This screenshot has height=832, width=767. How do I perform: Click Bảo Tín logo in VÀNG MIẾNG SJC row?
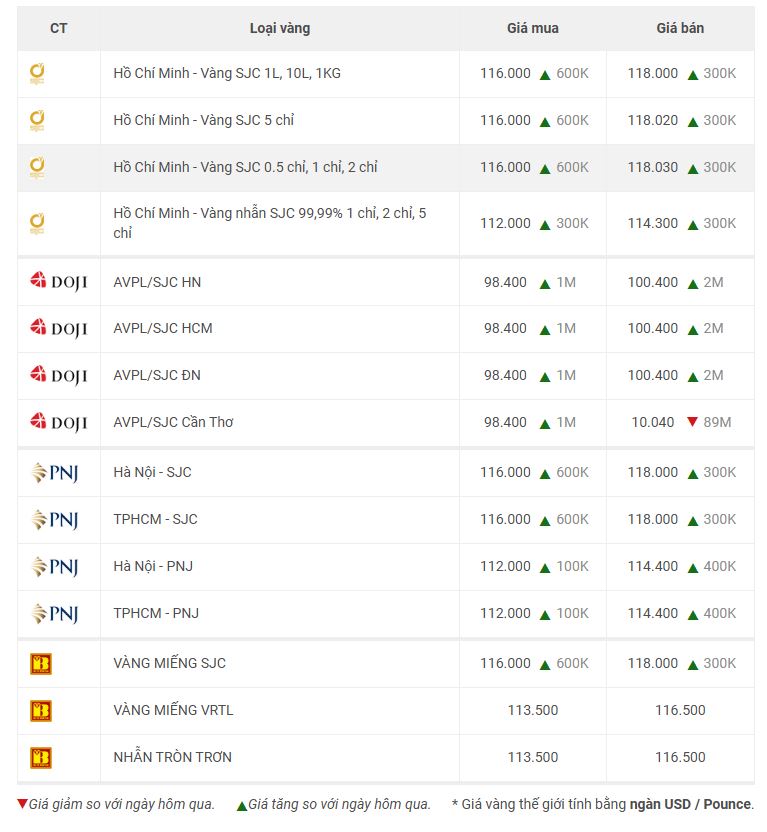(x=41, y=664)
